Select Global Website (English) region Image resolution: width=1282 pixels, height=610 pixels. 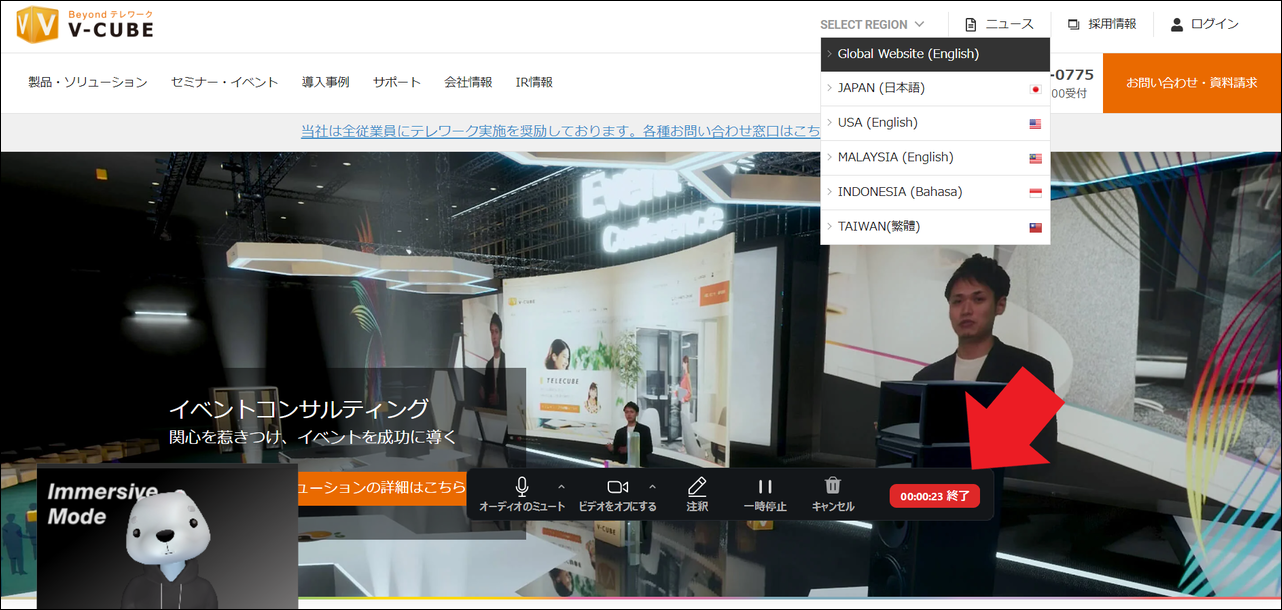(x=935, y=54)
